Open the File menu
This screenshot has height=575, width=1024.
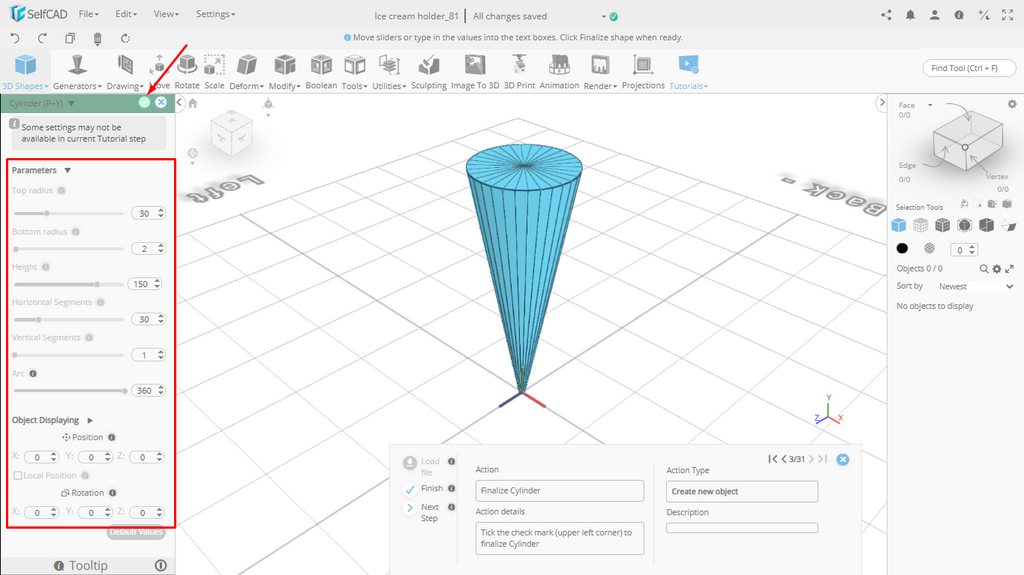click(x=89, y=14)
